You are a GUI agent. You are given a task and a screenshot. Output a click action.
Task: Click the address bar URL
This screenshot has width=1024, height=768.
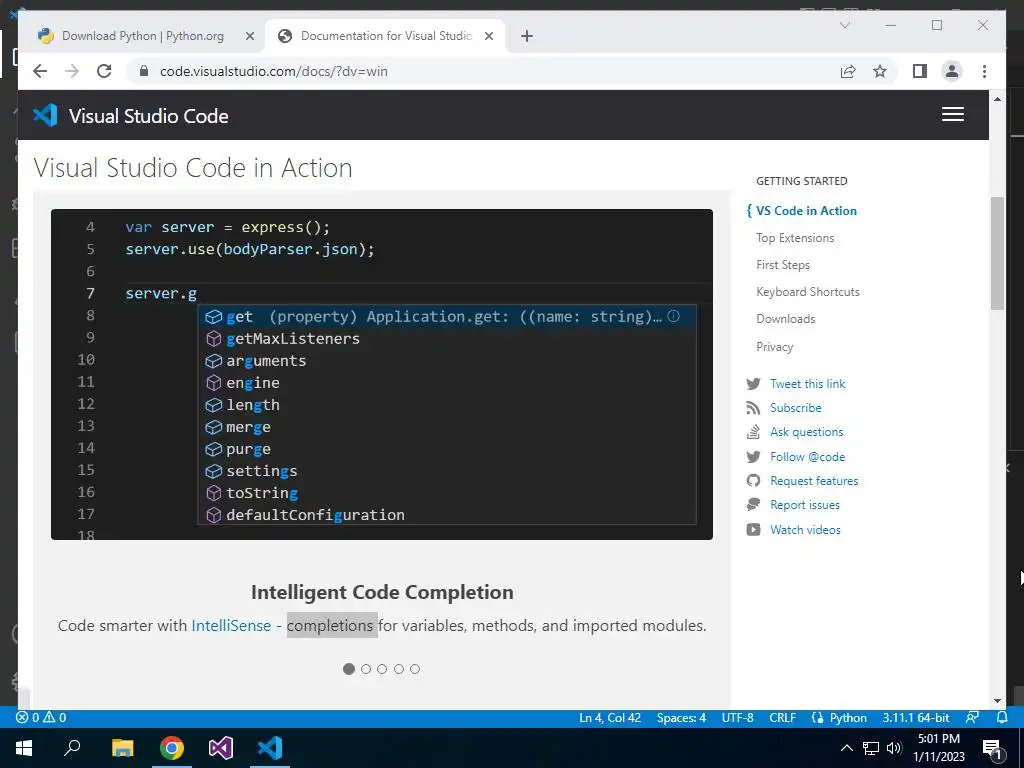[274, 71]
